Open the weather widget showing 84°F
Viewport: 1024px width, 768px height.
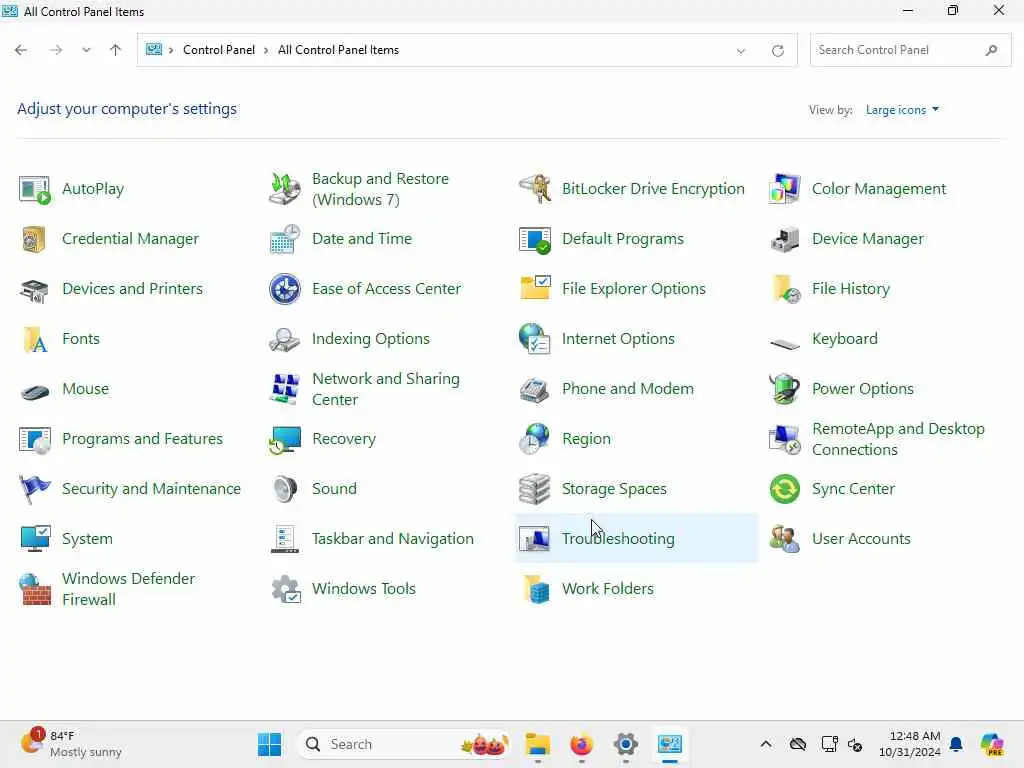[x=71, y=744]
